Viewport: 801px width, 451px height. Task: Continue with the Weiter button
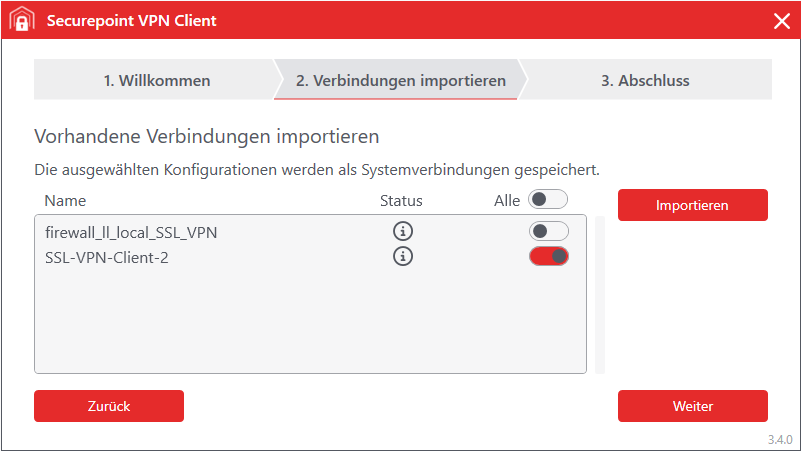click(693, 406)
